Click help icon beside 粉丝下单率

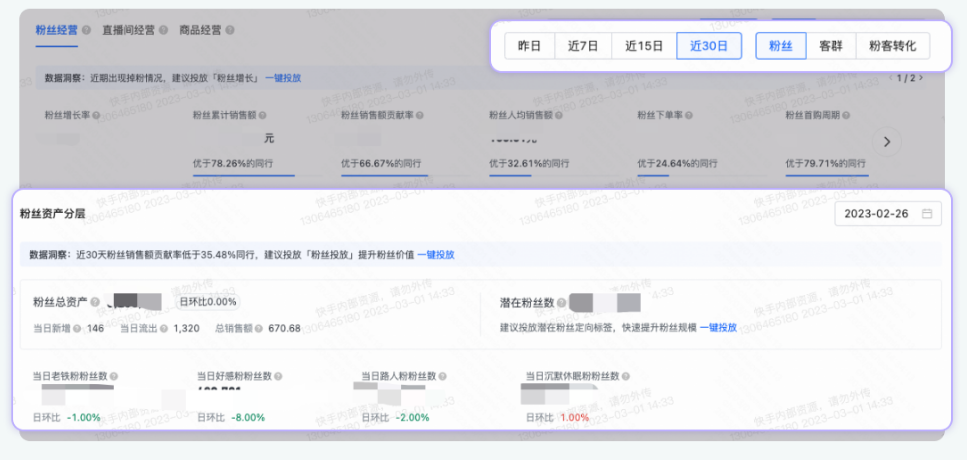click(x=689, y=115)
